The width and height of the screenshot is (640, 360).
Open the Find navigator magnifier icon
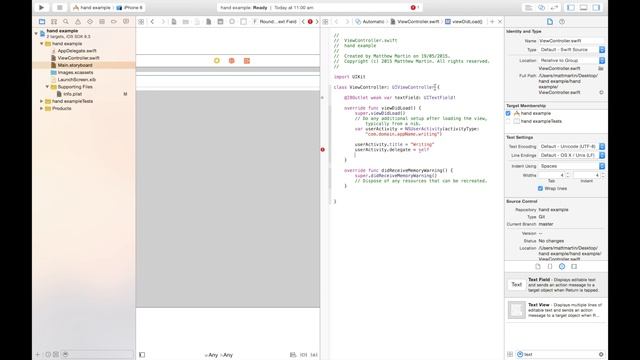pos(66,21)
